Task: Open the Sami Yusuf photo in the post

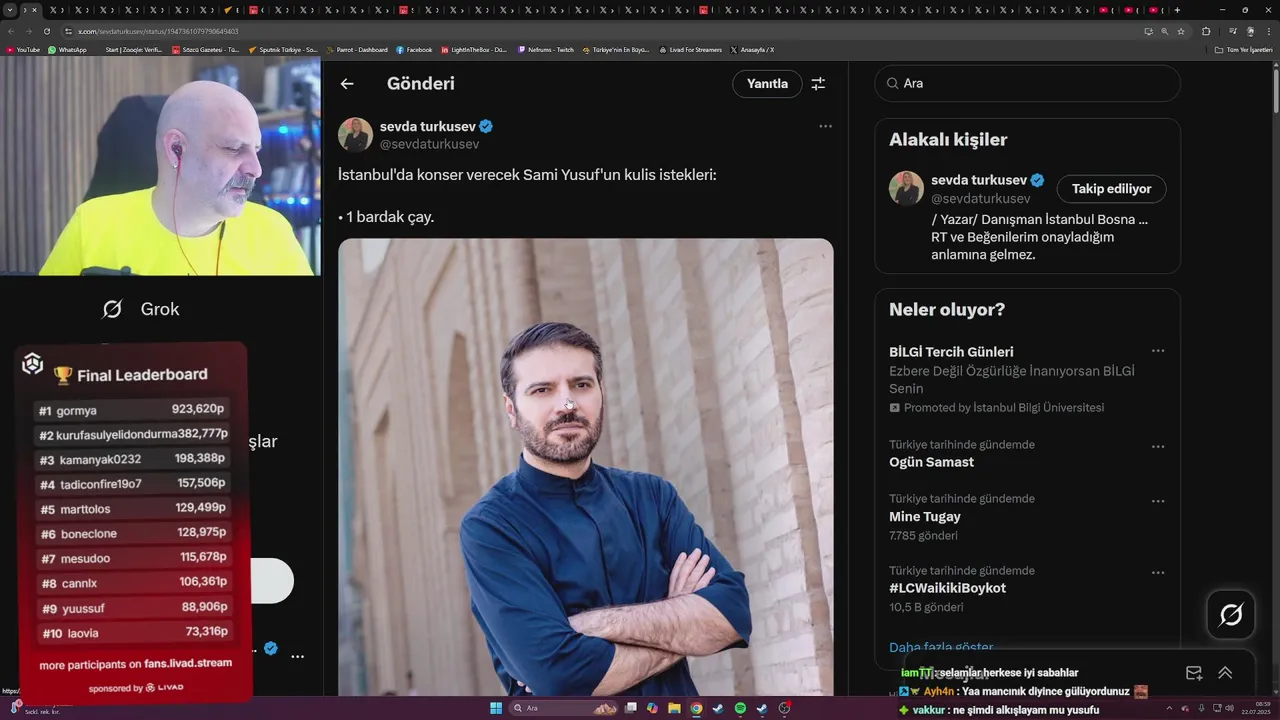Action: click(585, 466)
